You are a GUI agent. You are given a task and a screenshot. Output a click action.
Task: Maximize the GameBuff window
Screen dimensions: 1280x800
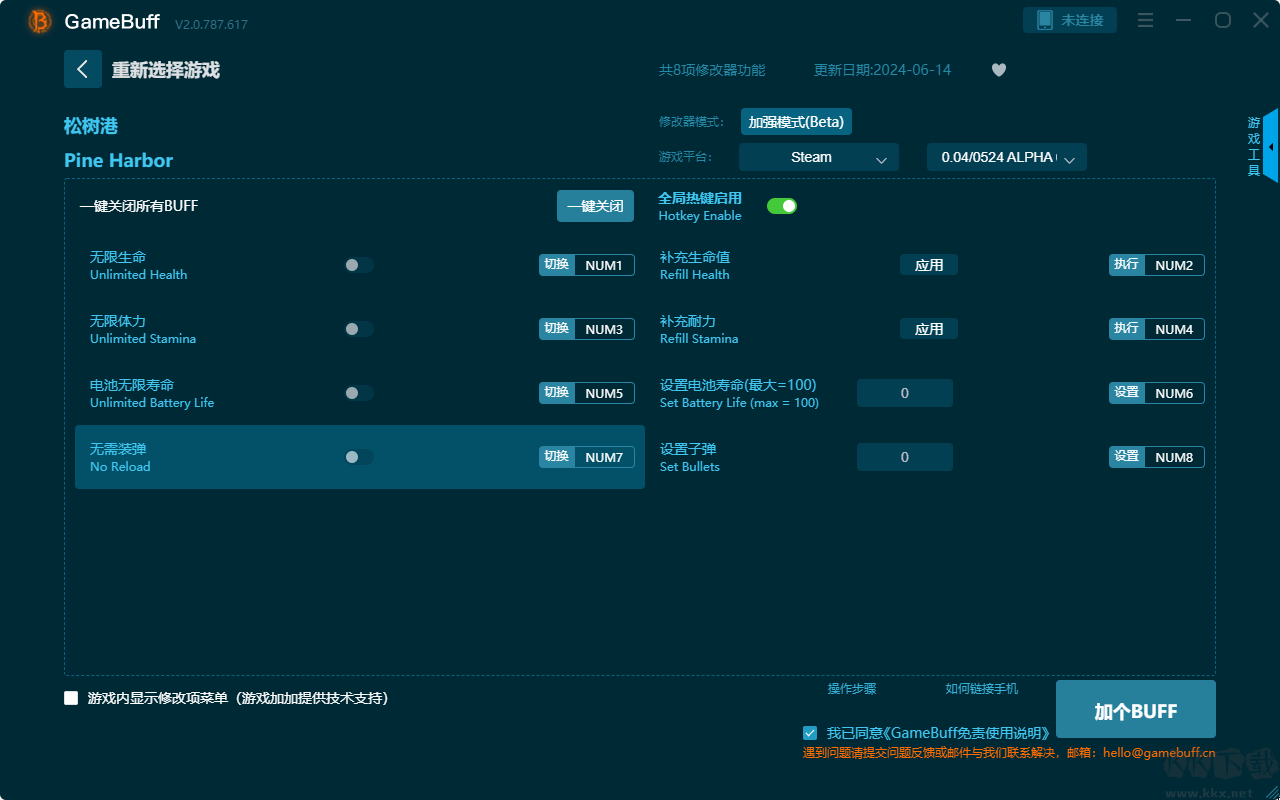(1222, 20)
